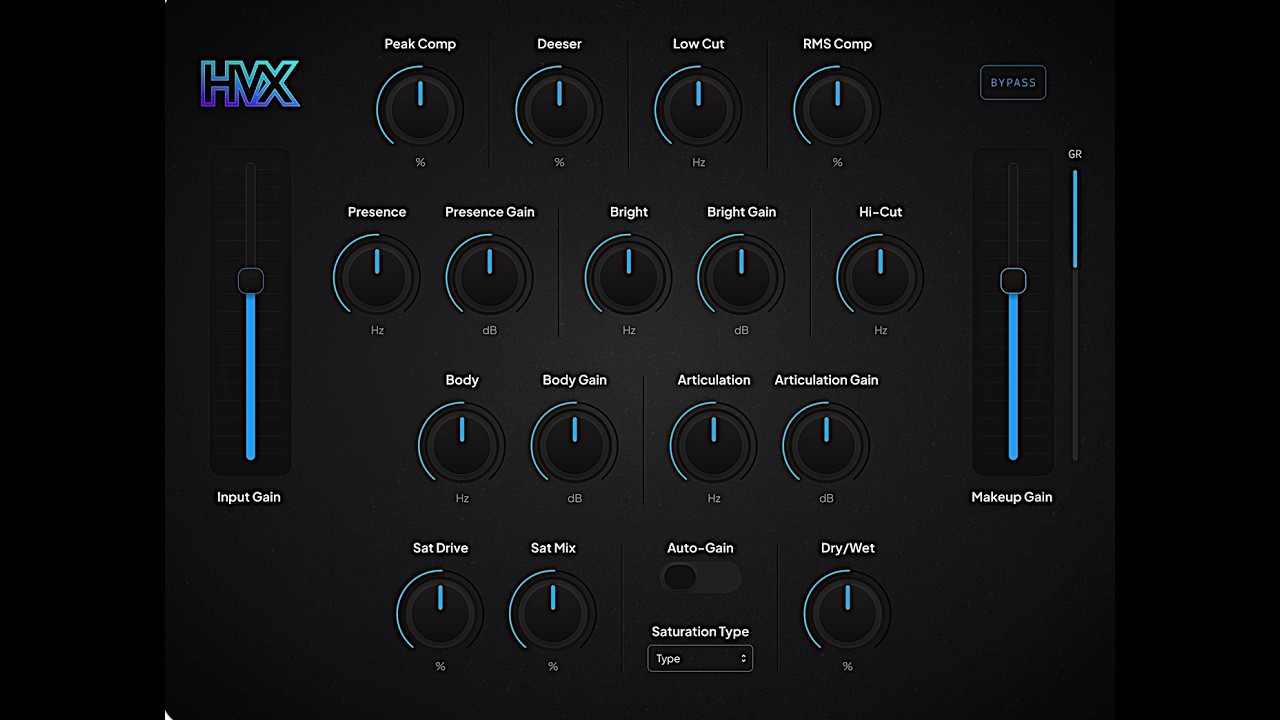Click the Auto-Gain label
Viewport: 1280px width, 720px height.
tap(700, 548)
